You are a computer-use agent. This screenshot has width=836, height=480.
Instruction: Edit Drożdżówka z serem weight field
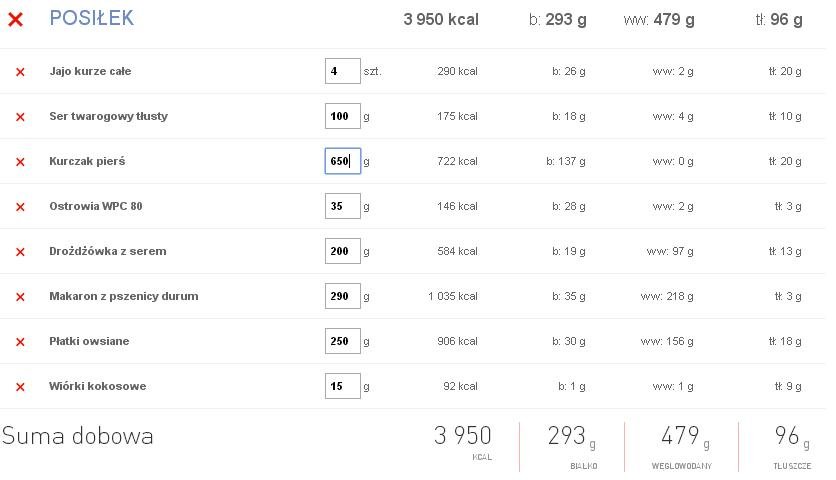[343, 251]
